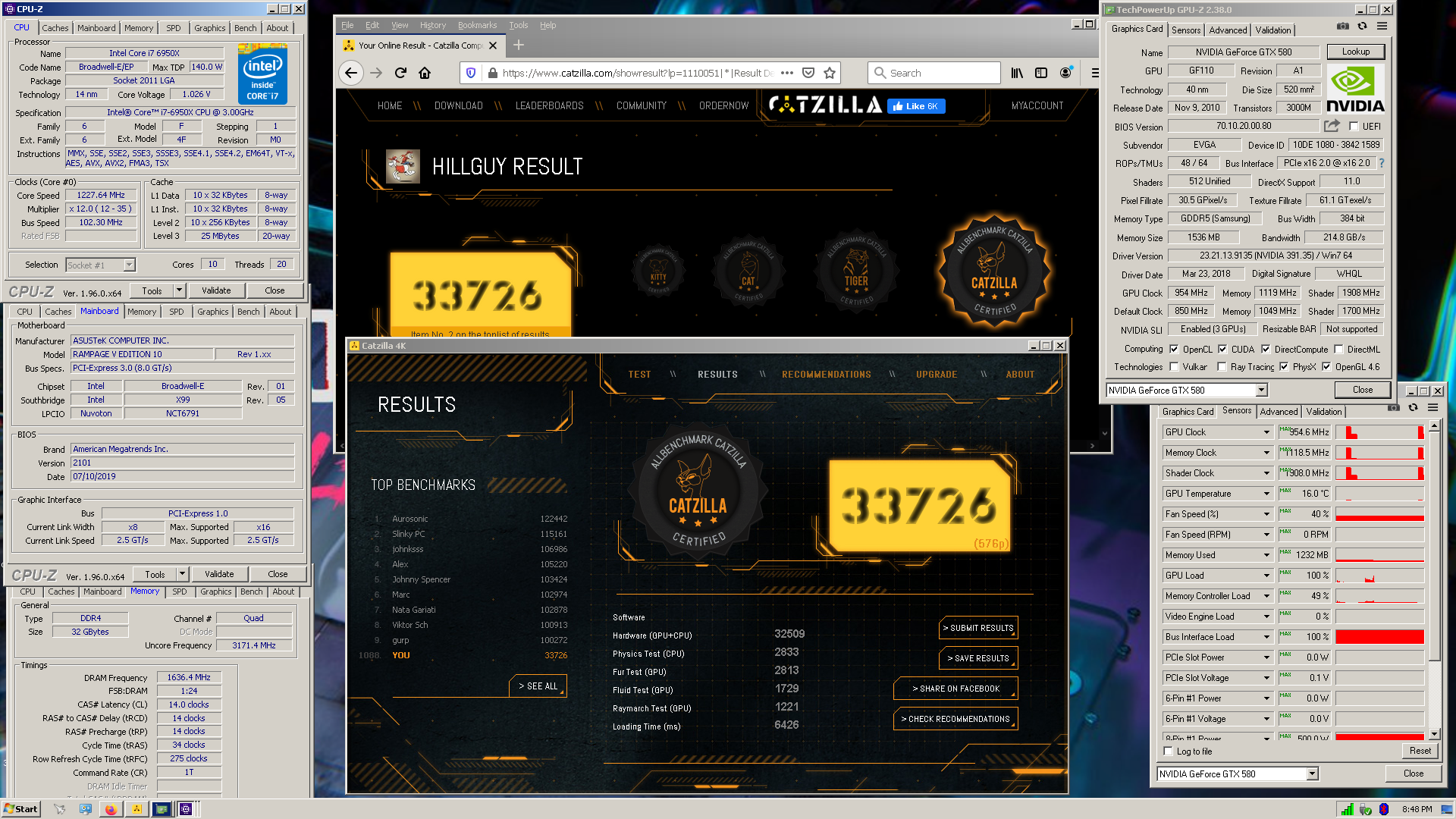Click the Catzilla yellow icon in the taskbar
1456x819 pixels.
click(x=136, y=809)
